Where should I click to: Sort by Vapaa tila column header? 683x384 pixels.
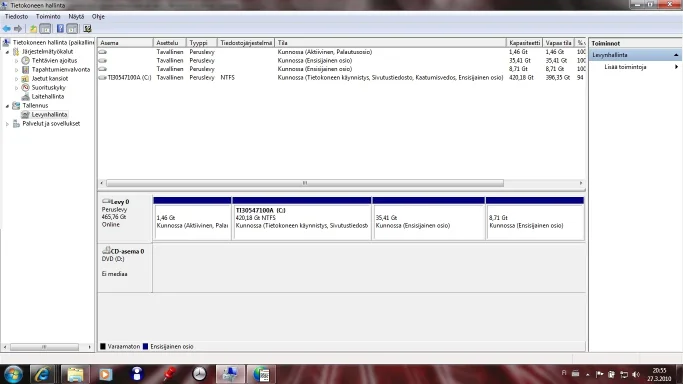(558, 43)
